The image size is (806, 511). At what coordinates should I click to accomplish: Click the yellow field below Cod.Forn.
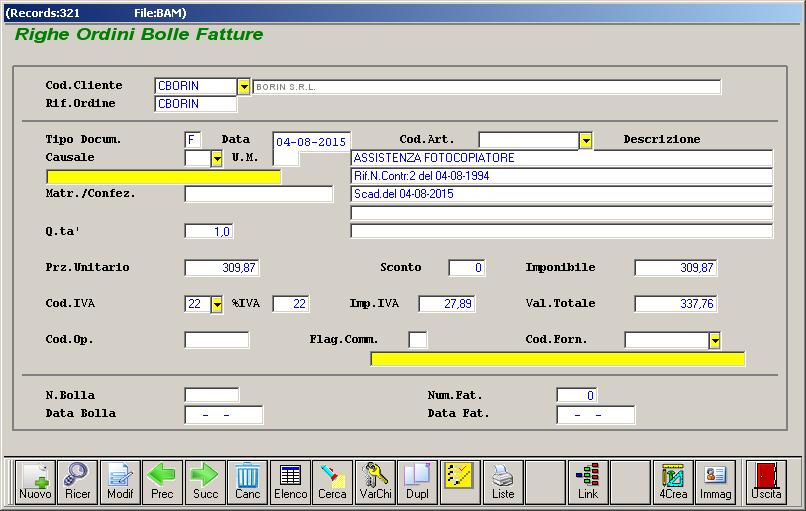(x=557, y=359)
